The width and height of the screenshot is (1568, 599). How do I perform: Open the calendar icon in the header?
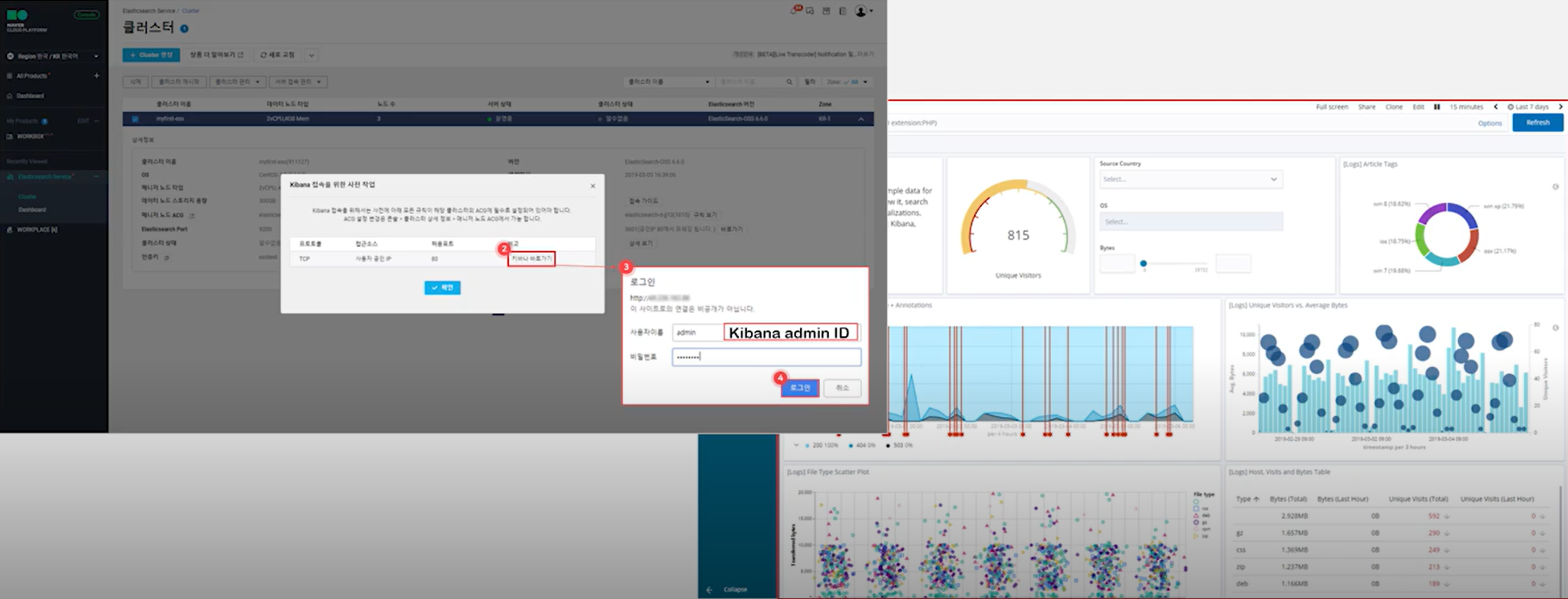pyautogui.click(x=826, y=11)
